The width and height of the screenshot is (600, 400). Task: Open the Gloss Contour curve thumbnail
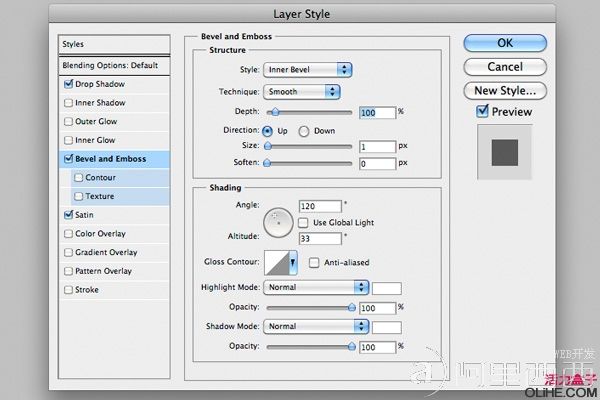(x=277, y=263)
